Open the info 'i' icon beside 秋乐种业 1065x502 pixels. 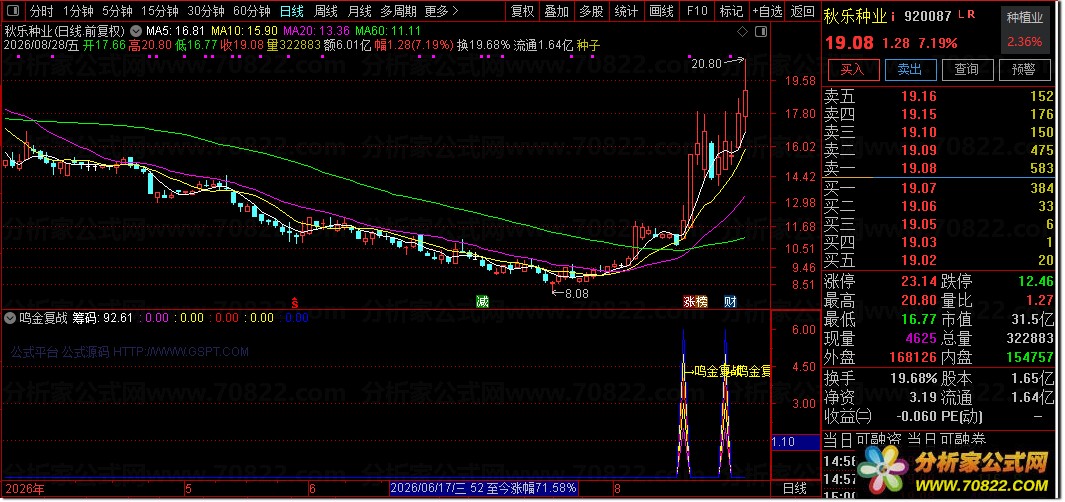[x=893, y=15]
